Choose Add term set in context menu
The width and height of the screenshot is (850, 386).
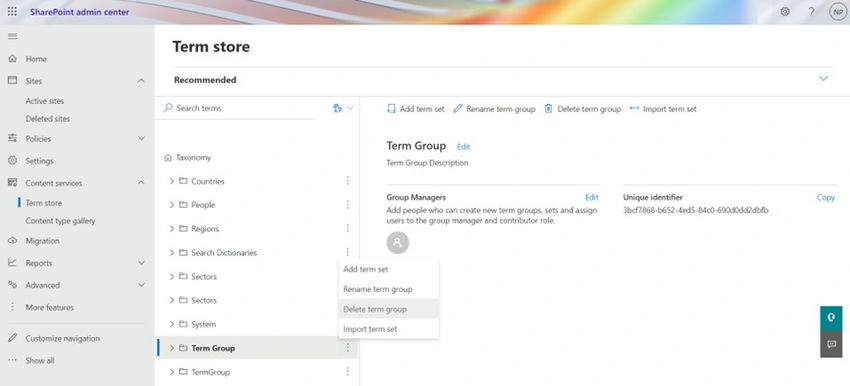tap(388, 269)
